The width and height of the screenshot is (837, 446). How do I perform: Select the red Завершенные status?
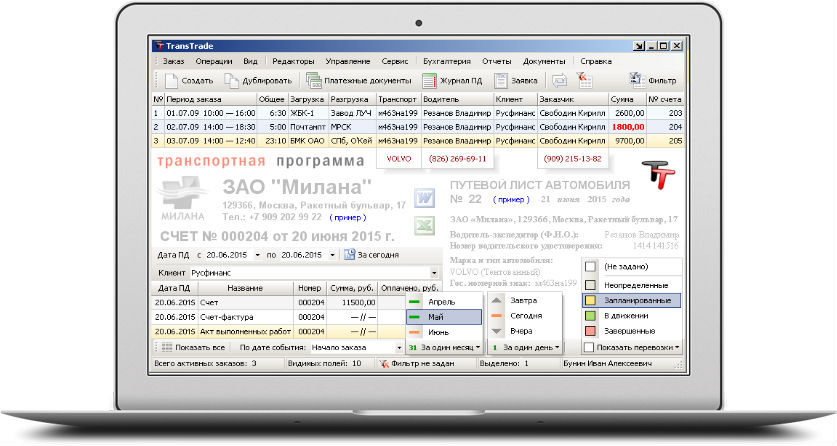click(x=631, y=331)
